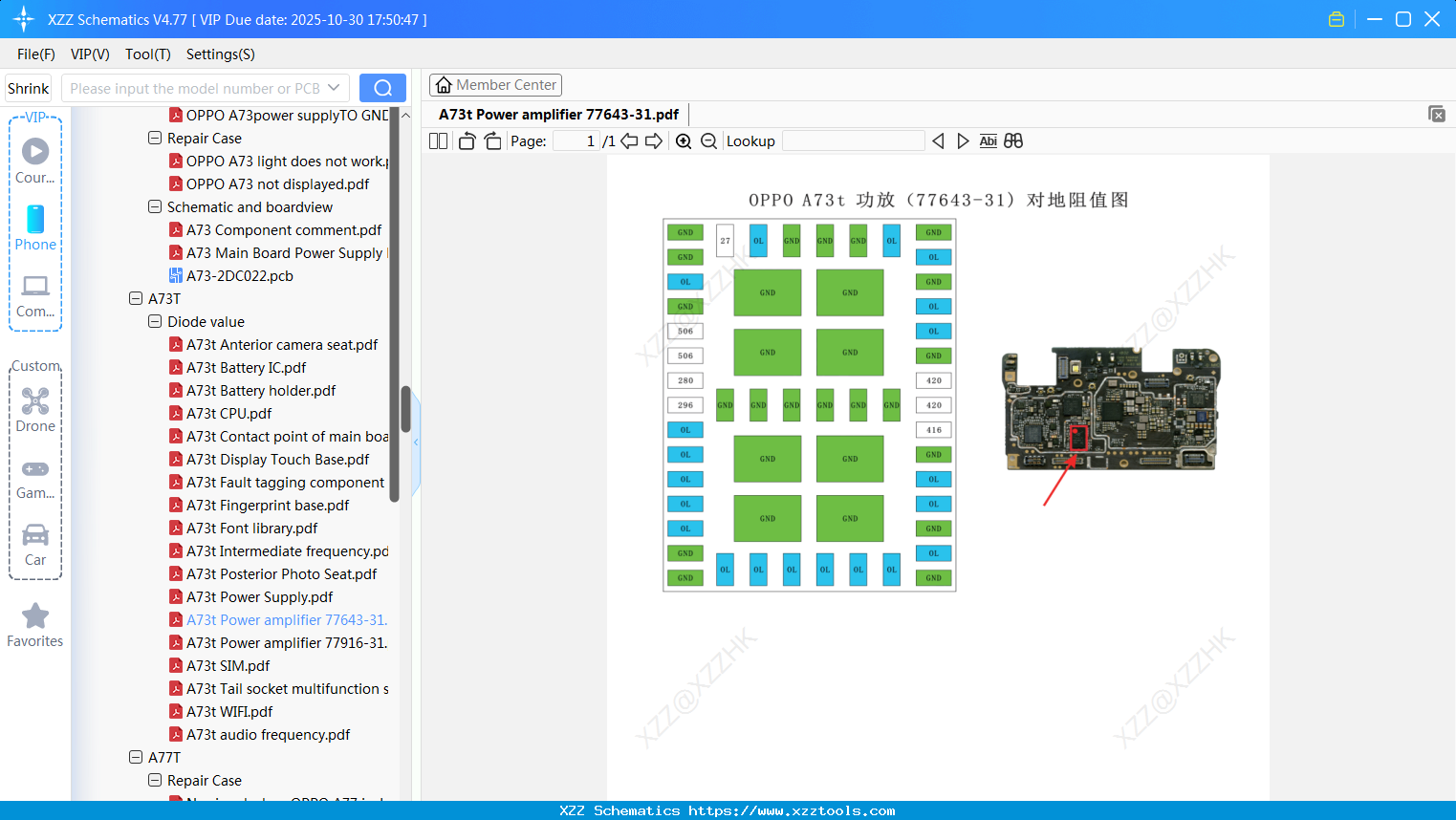Open the store bag icon in title bar
Image resolution: width=1456 pixels, height=820 pixels.
(x=1336, y=19)
